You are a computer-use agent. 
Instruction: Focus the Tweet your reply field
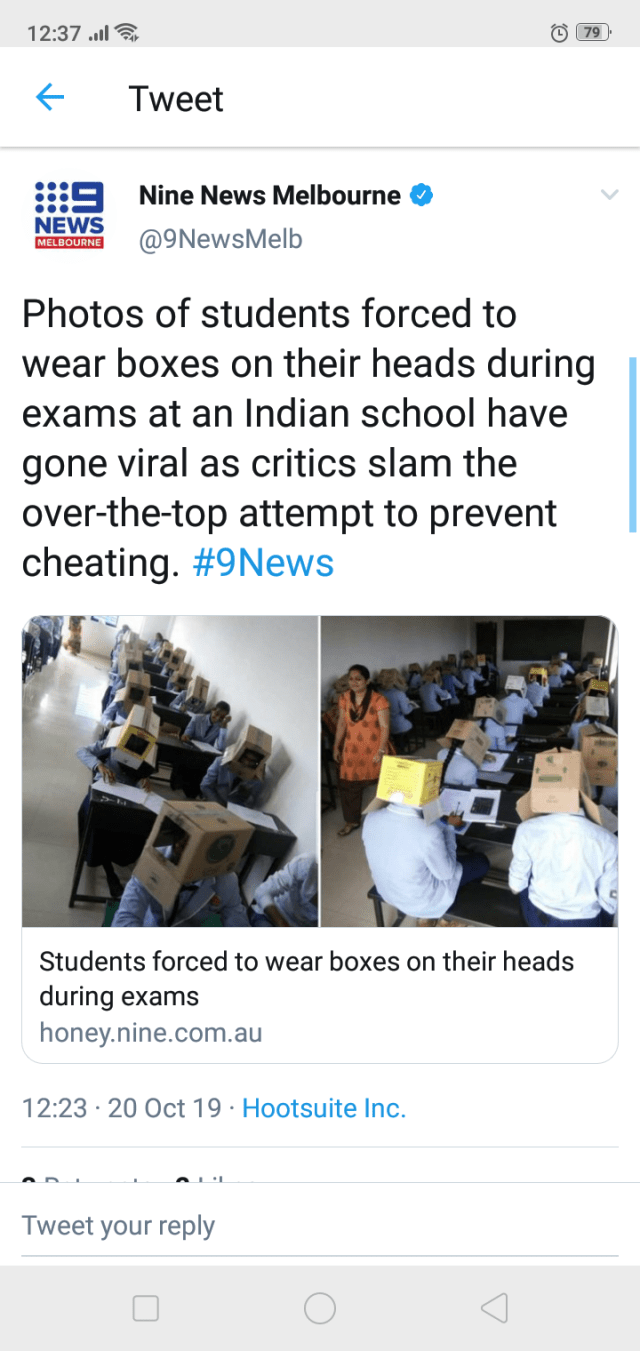coord(320,1226)
